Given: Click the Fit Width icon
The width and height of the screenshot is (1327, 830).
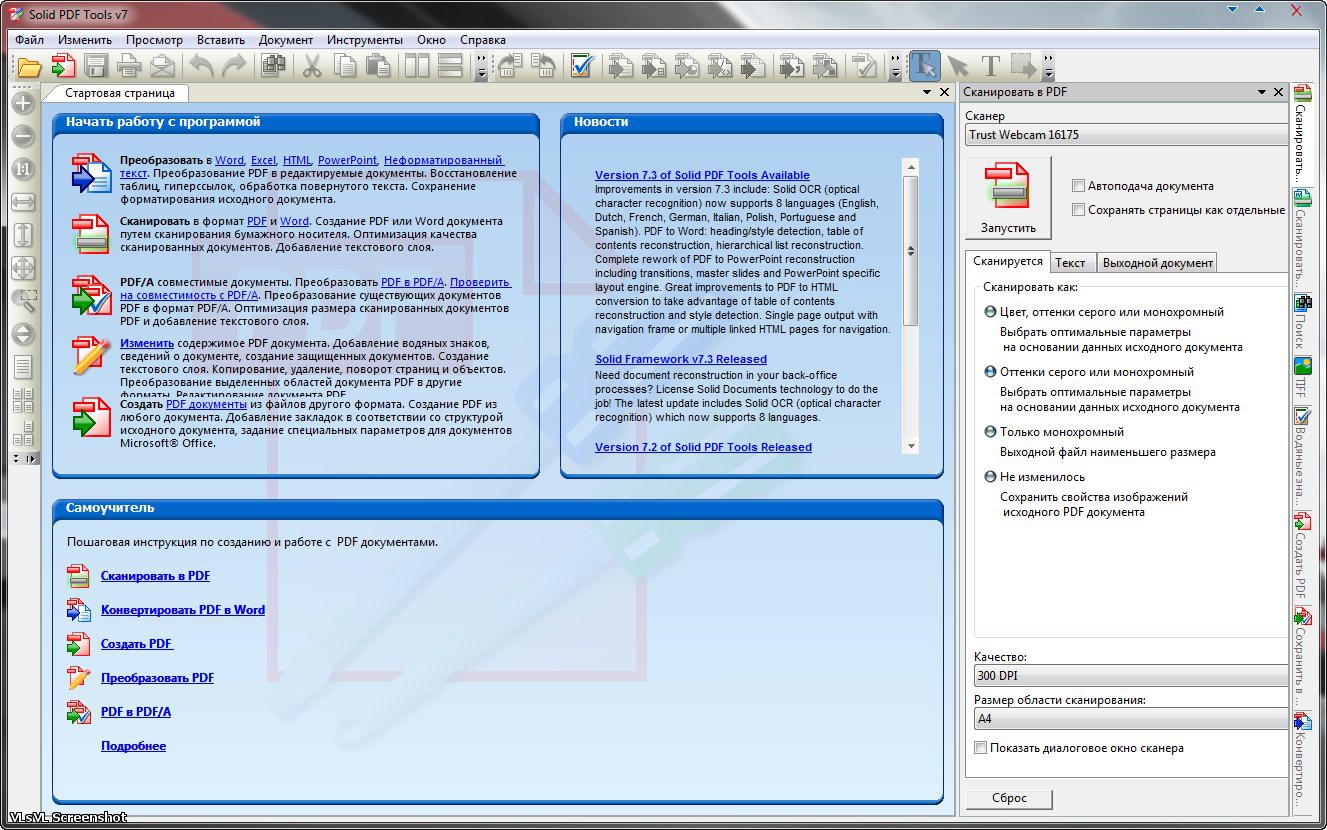Looking at the screenshot, I should pos(23,202).
